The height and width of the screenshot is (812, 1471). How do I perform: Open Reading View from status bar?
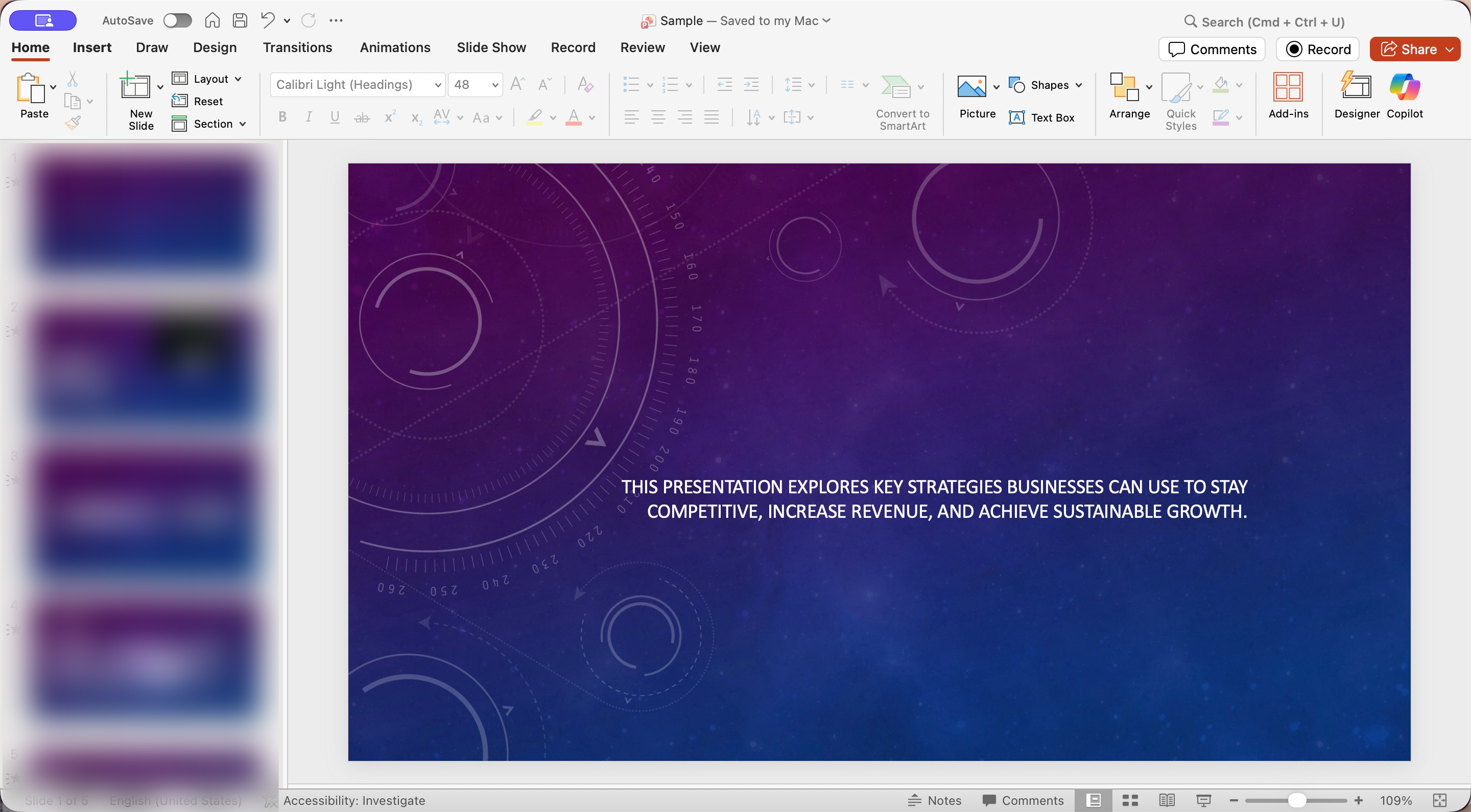[1167, 800]
